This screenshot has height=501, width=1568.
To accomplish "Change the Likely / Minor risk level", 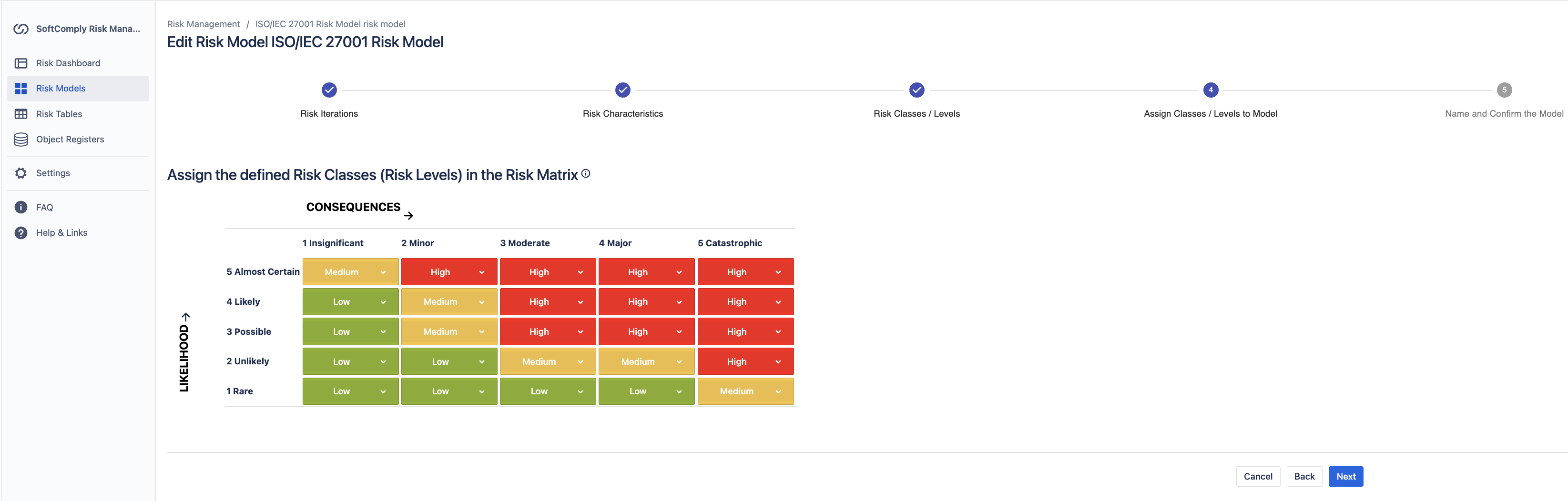I will click(x=448, y=302).
